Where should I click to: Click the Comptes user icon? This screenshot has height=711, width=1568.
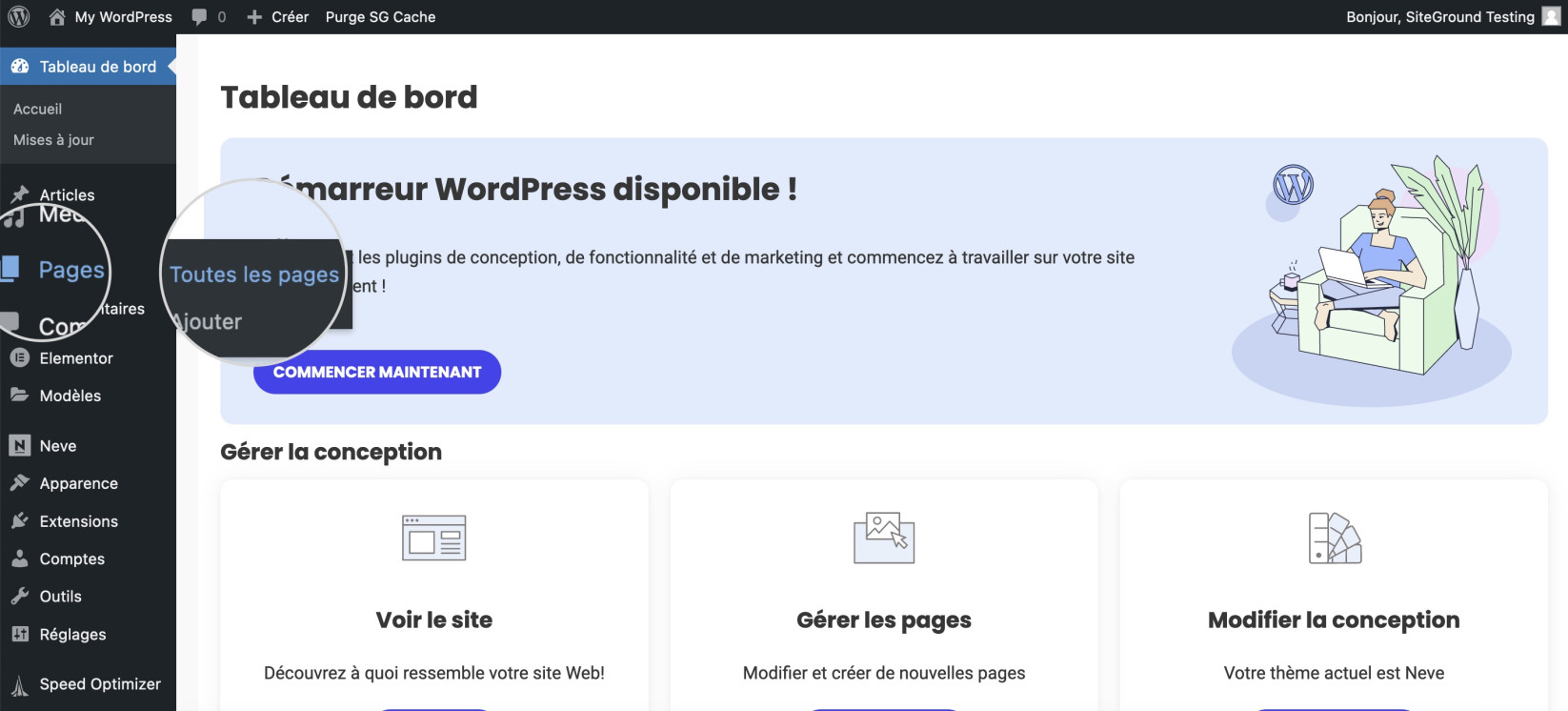click(20, 559)
